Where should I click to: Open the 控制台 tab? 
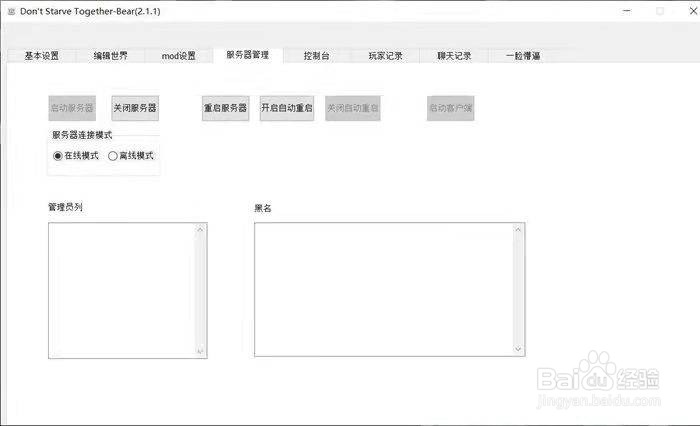317,56
